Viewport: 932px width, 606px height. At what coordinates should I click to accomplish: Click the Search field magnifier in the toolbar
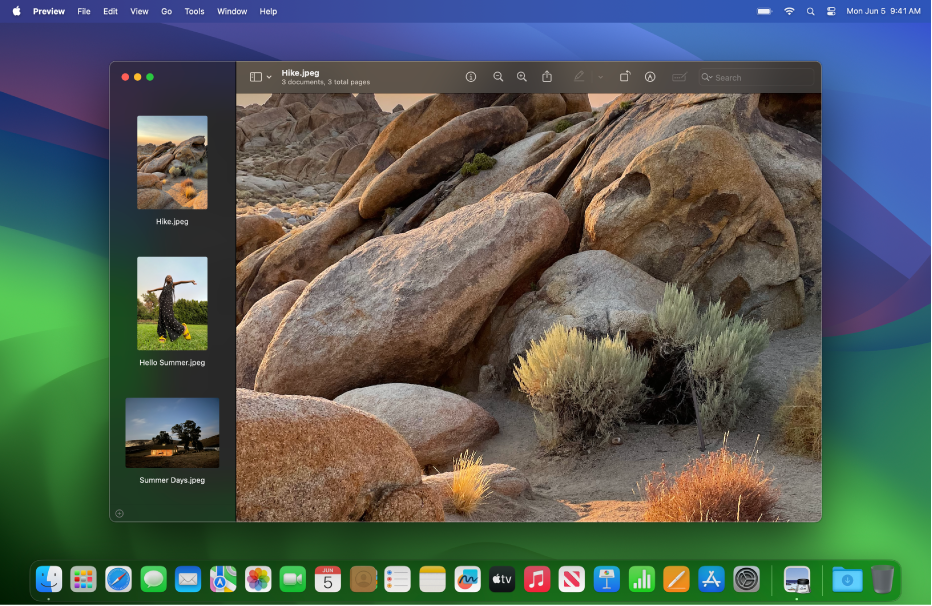tap(703, 76)
